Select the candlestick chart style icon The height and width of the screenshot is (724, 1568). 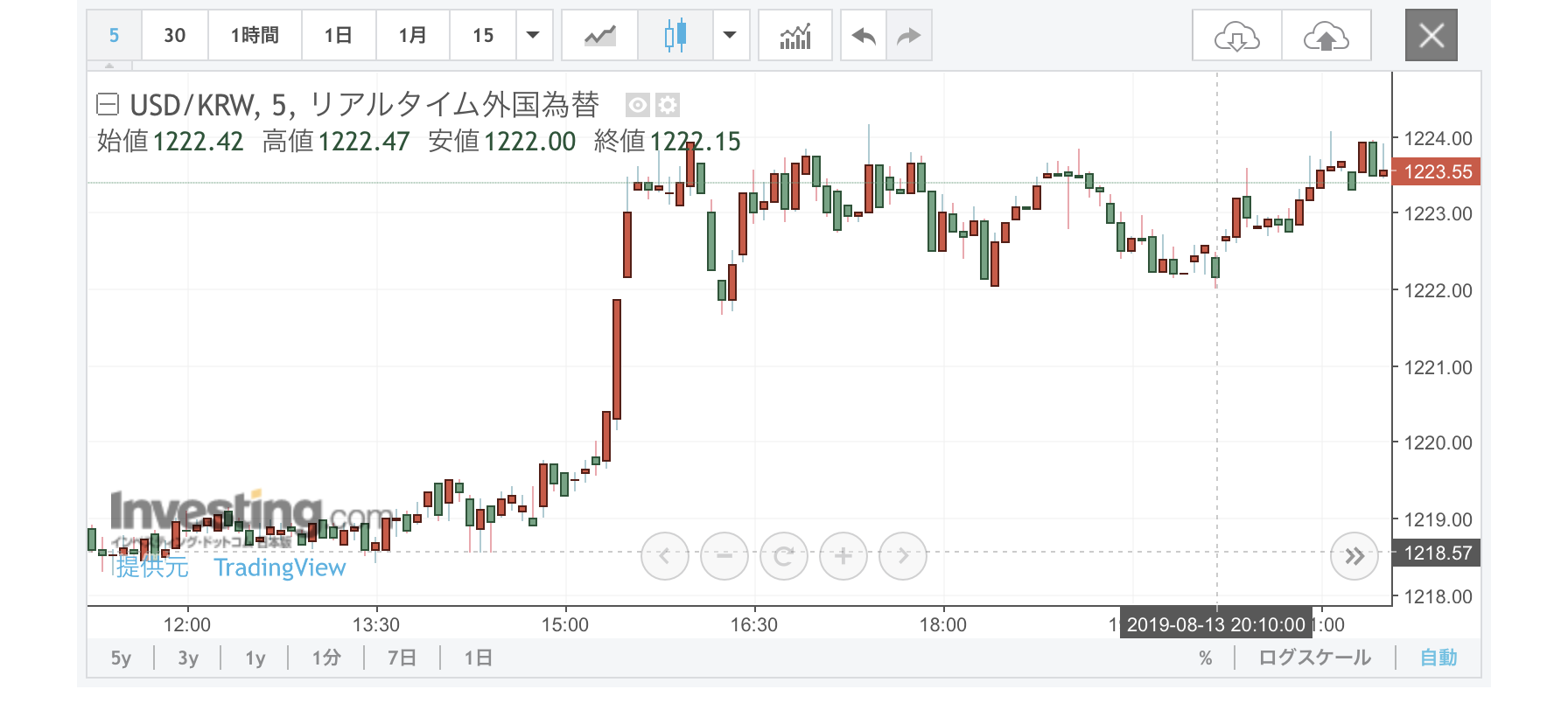click(x=675, y=36)
